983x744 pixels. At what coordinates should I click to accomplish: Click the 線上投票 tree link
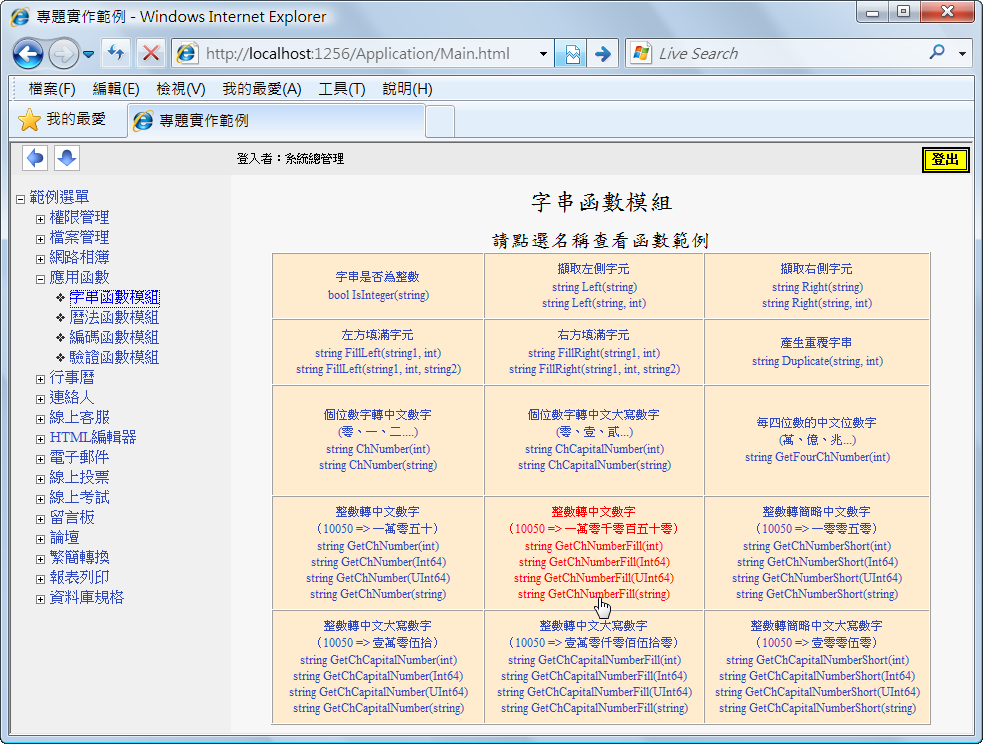79,477
